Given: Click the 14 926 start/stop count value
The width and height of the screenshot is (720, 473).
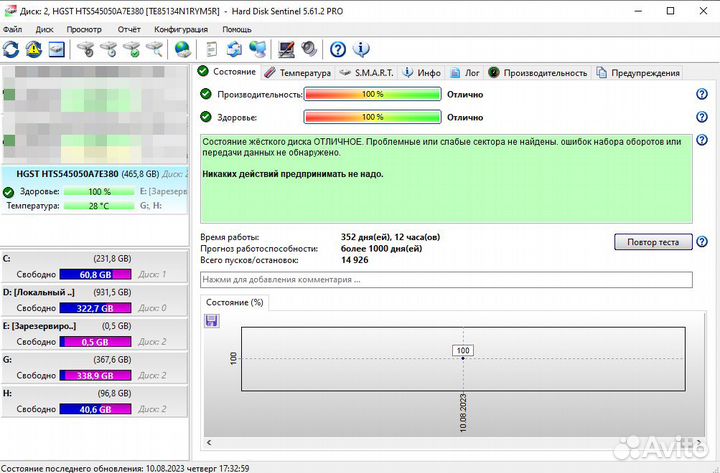Looking at the screenshot, I should tap(354, 260).
